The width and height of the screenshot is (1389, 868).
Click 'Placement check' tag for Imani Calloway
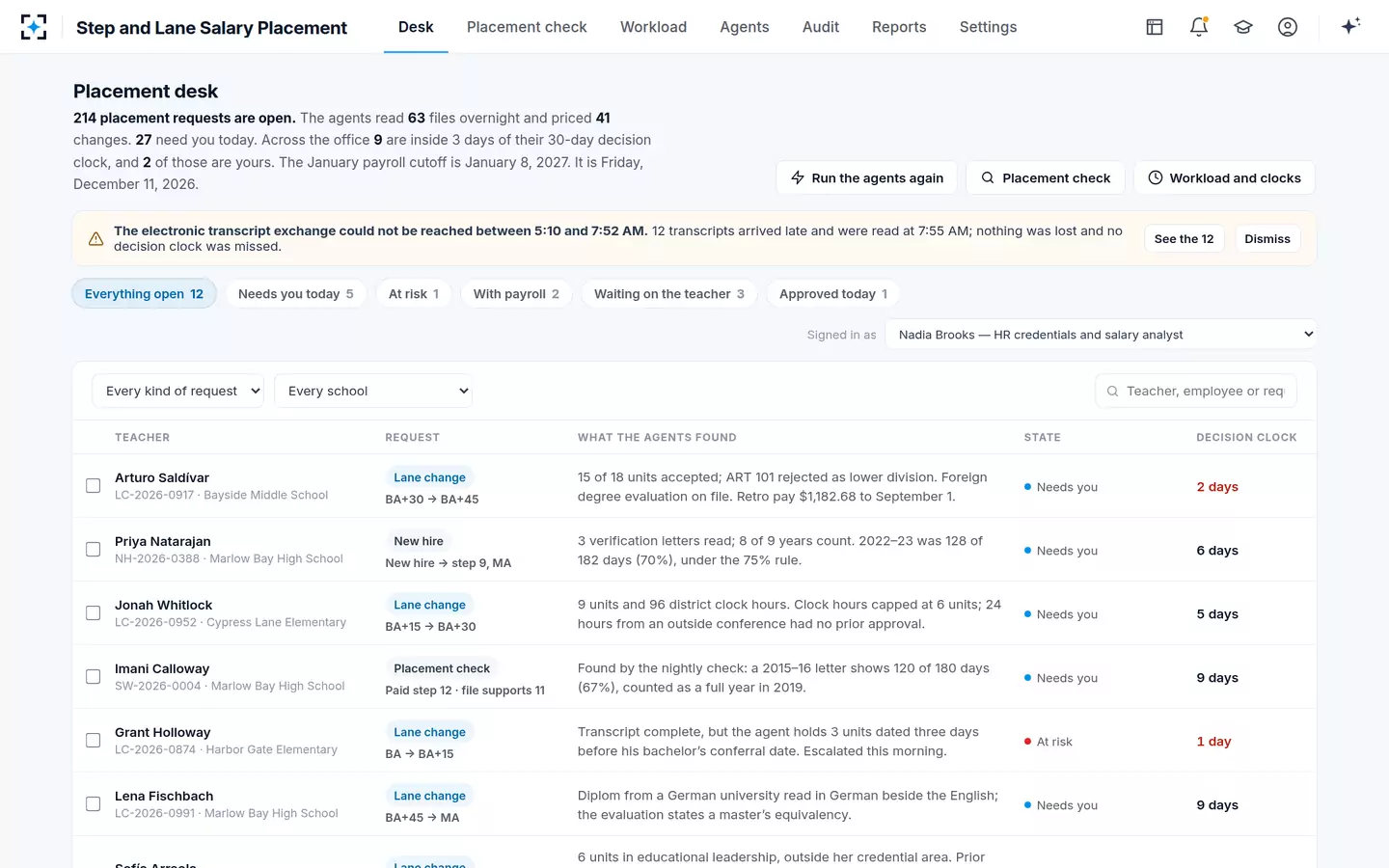(442, 668)
